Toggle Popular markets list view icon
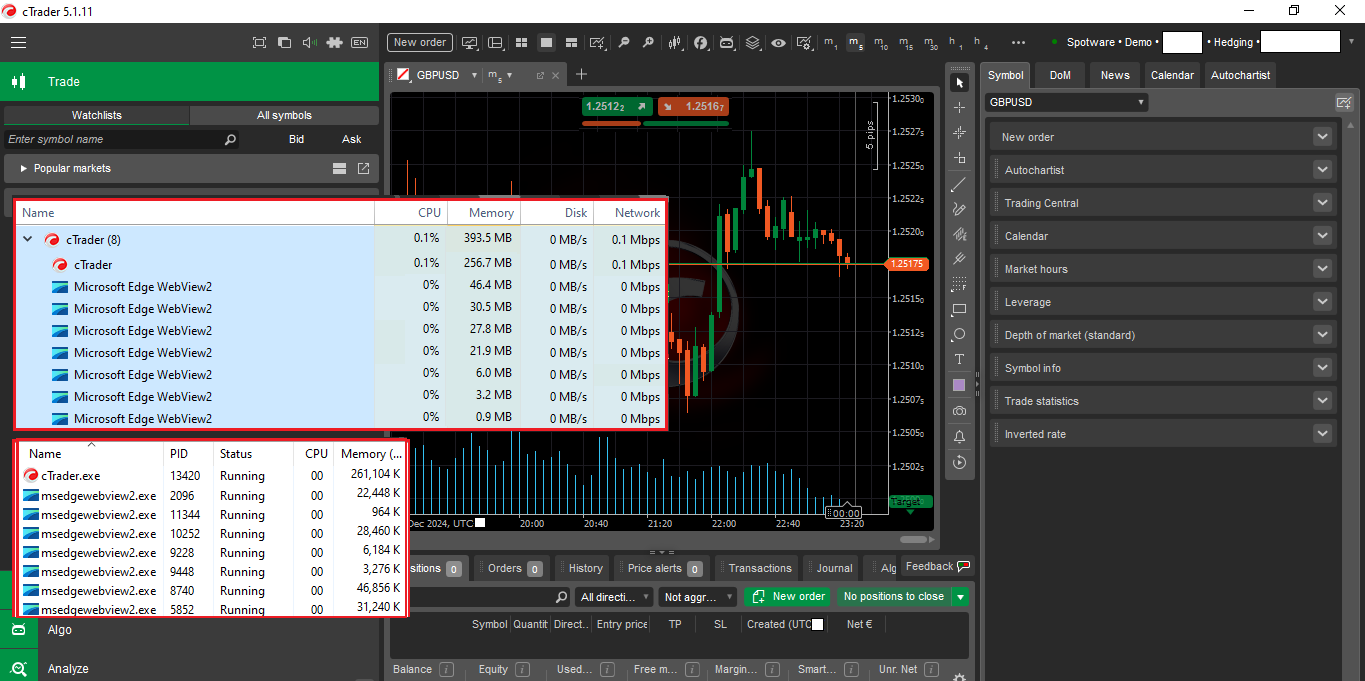Viewport: 1365px width, 681px height. pyautogui.click(x=340, y=168)
